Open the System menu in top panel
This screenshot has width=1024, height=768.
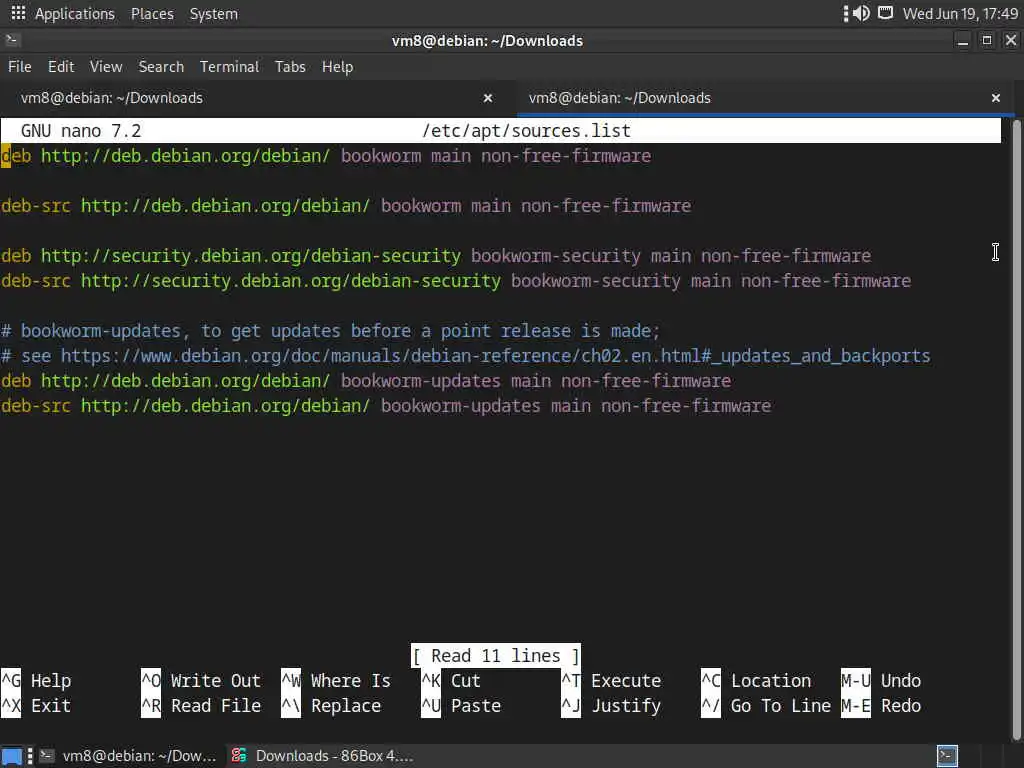pyautogui.click(x=214, y=14)
